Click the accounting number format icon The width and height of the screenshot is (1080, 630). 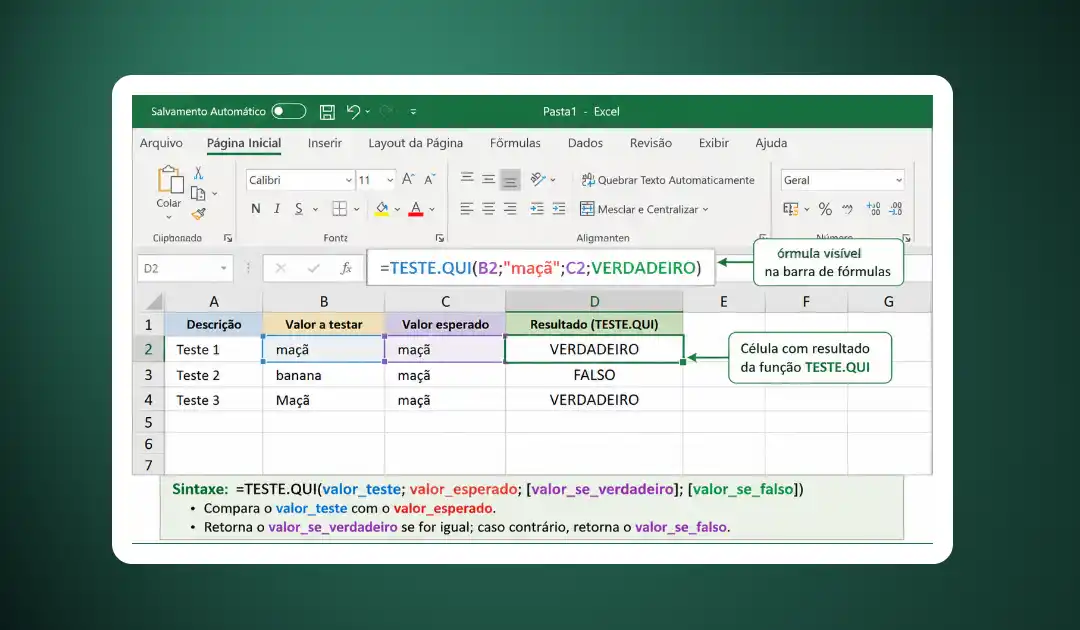(x=791, y=209)
